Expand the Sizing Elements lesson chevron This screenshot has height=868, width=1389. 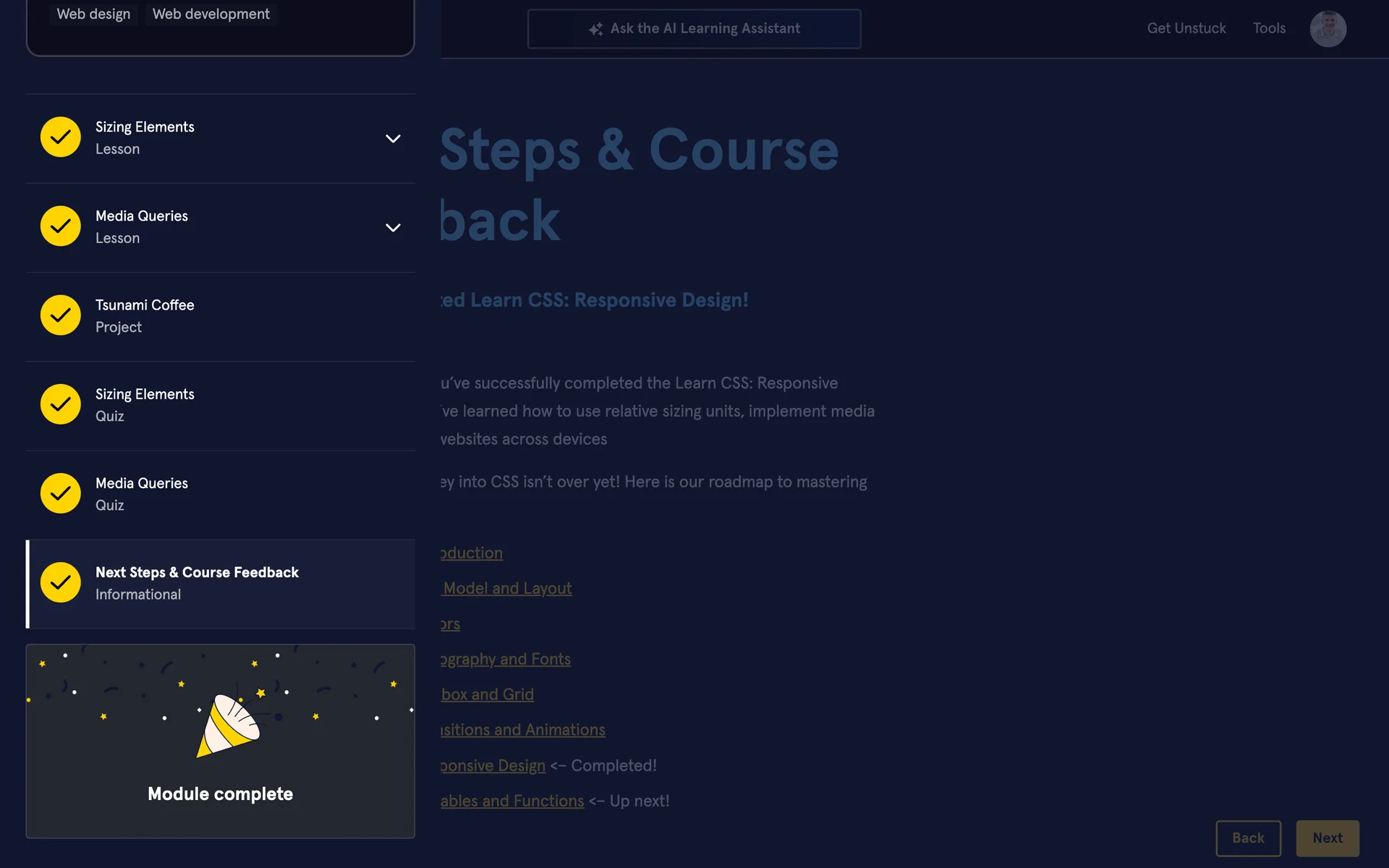393,138
